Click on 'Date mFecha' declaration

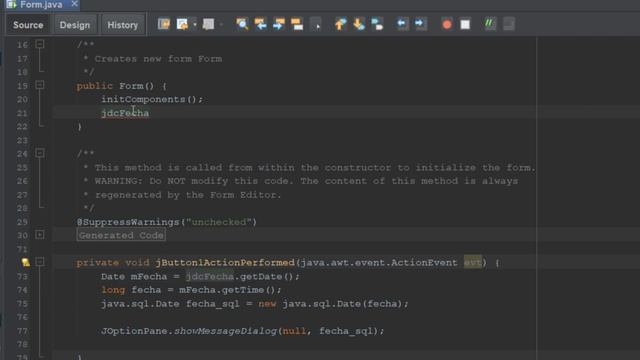click(134, 276)
